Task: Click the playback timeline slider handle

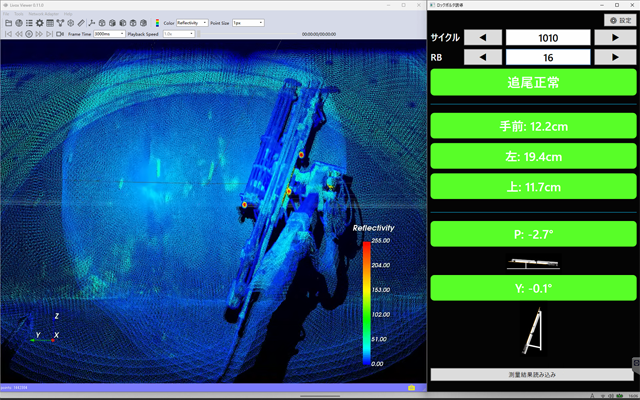Action: click(x=199, y=34)
